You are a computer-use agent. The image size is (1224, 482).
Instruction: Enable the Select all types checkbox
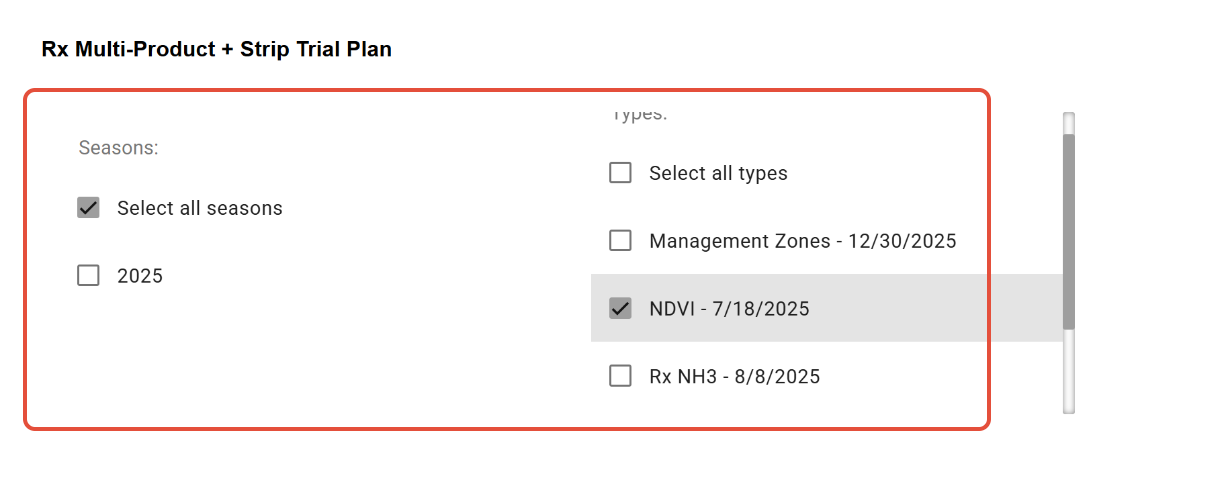coord(621,173)
